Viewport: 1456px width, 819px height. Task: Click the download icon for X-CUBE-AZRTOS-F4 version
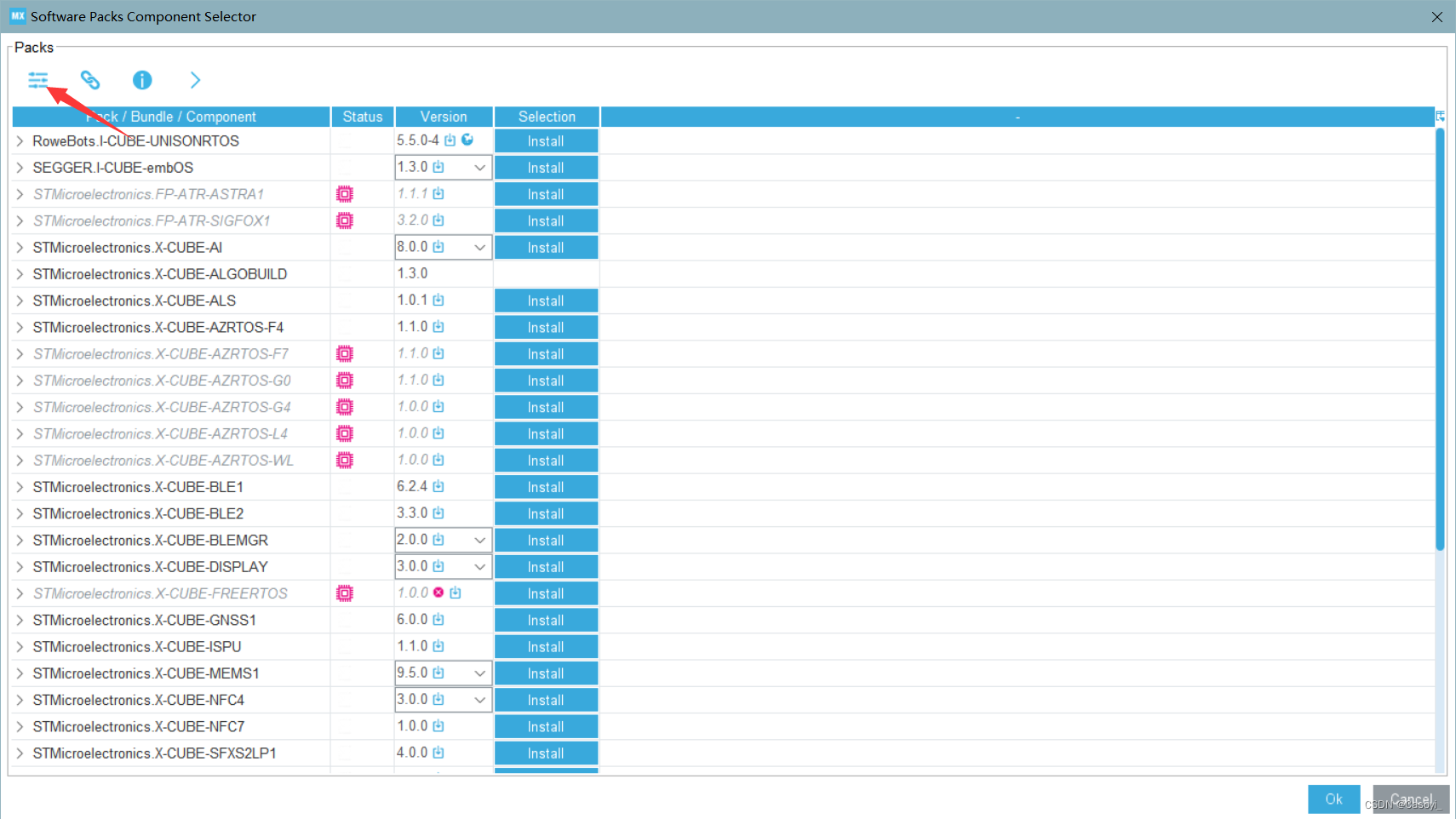(439, 326)
